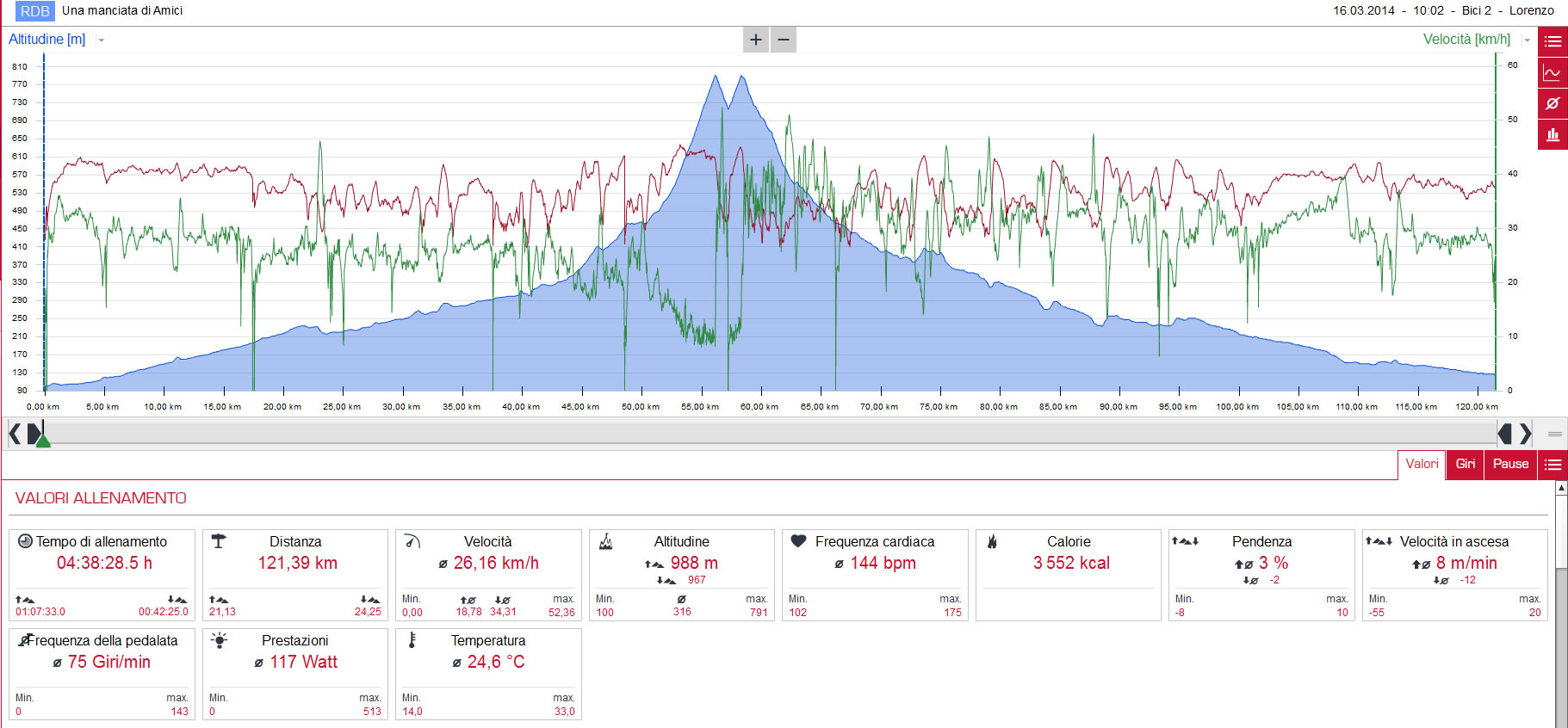This screenshot has width=1568, height=728.
Task: Click the date 16.03.2014 in the header
Action: (1364, 10)
